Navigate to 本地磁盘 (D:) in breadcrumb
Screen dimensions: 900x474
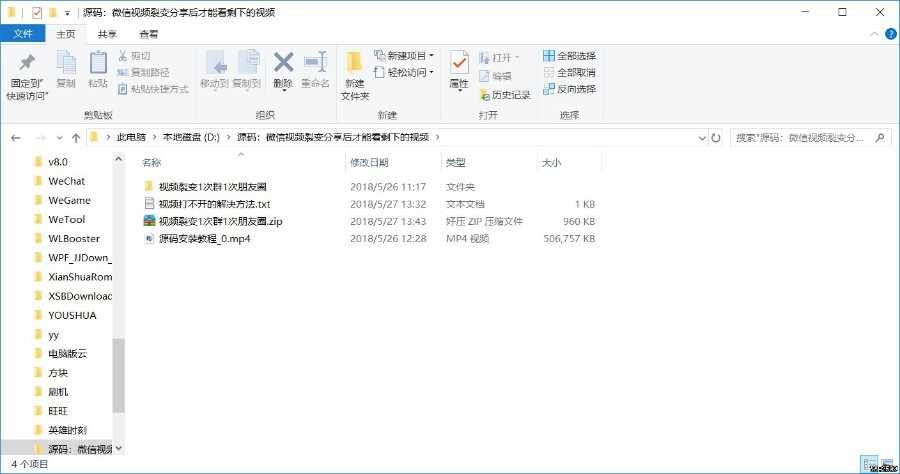click(x=191, y=137)
